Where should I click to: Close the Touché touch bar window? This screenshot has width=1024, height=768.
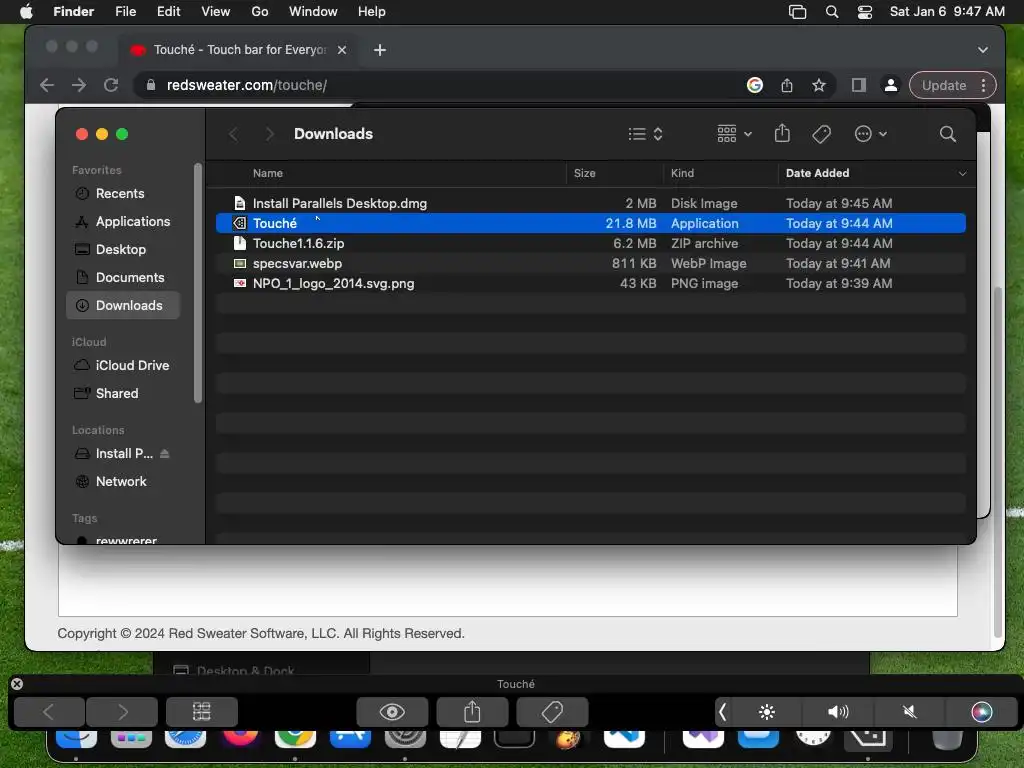click(17, 684)
